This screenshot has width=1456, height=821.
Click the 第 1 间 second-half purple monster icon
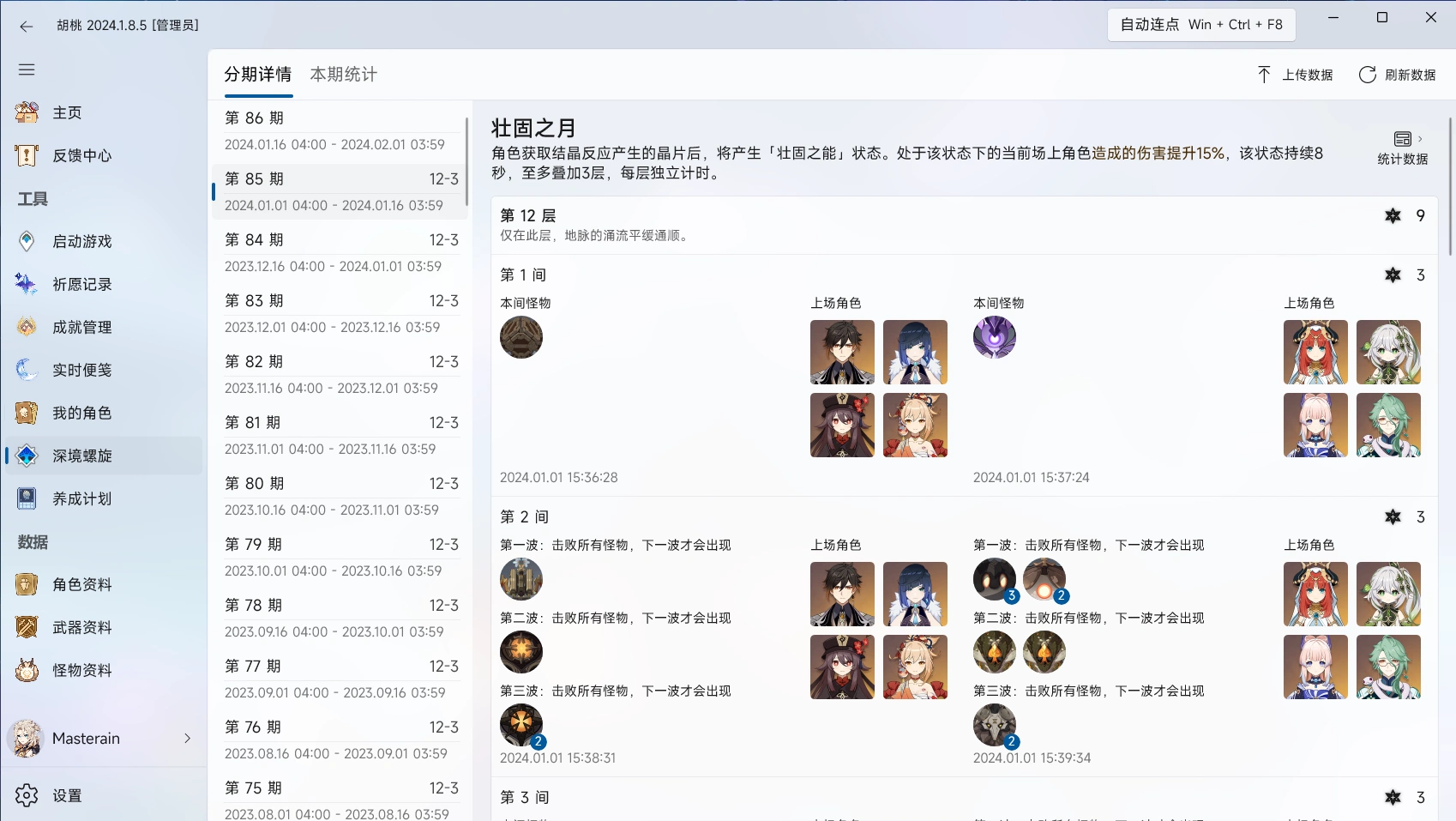(x=995, y=337)
